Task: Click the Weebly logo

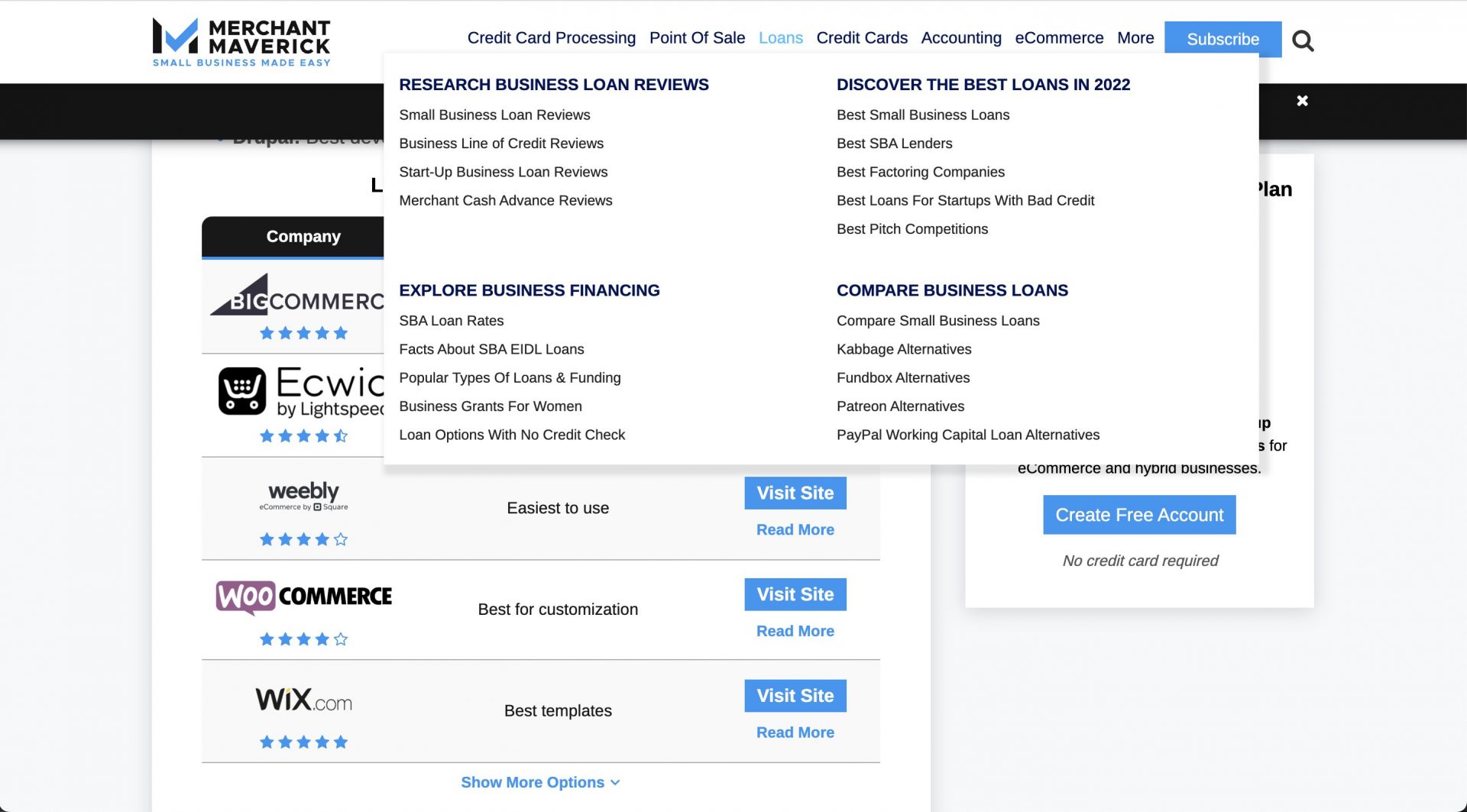Action: [x=303, y=496]
